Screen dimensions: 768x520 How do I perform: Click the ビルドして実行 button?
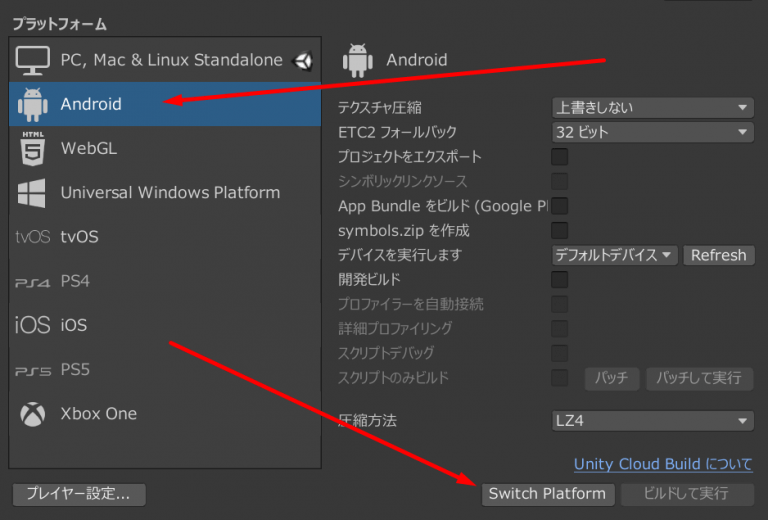[687, 494]
